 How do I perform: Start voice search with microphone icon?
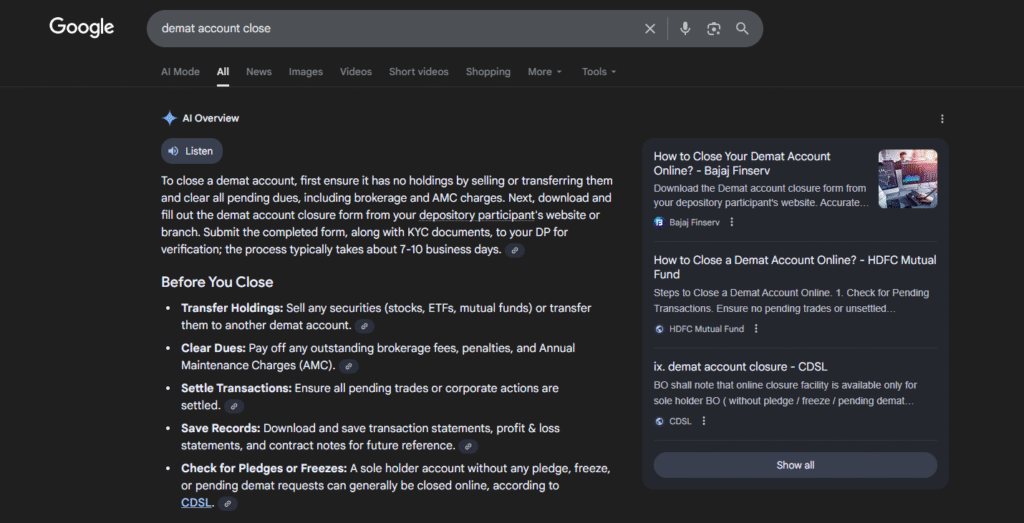point(685,29)
